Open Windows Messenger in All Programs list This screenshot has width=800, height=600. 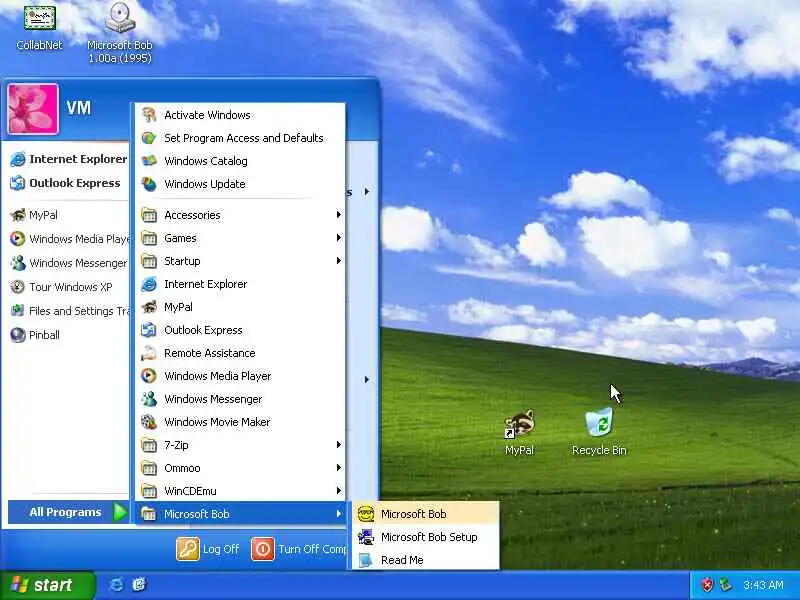[240, 398]
